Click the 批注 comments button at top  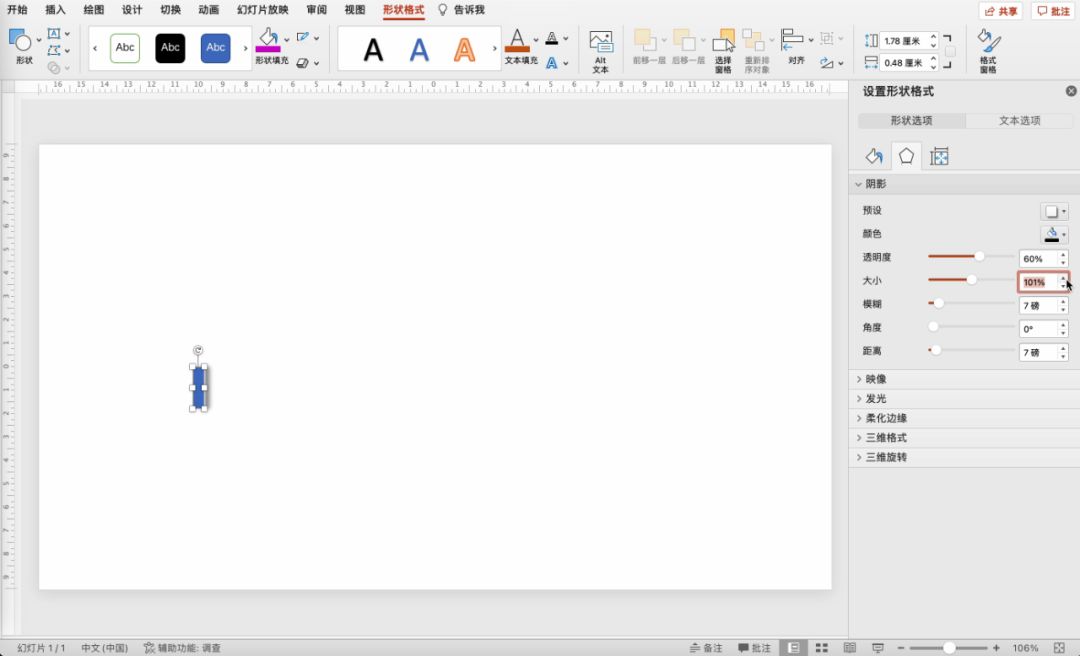[x=1053, y=11]
